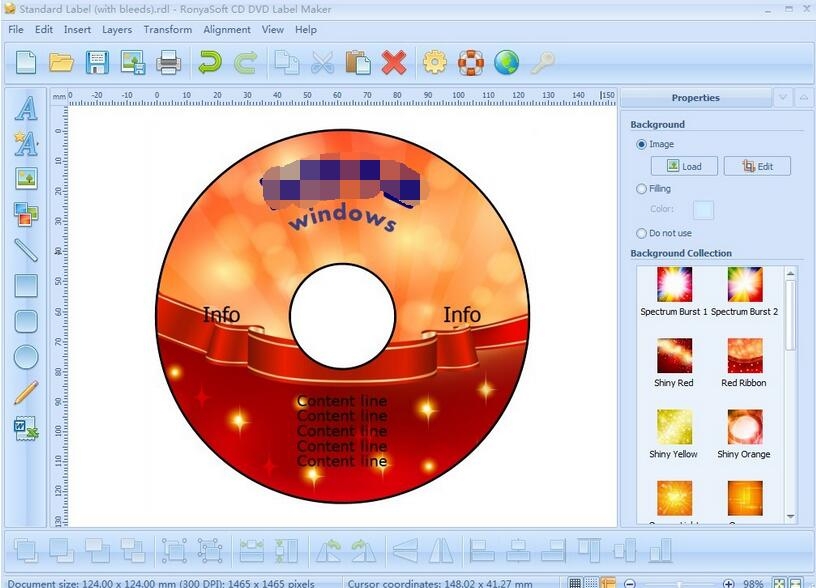Open the Alignment menu
Viewport: 816px width, 588px height.
click(227, 30)
